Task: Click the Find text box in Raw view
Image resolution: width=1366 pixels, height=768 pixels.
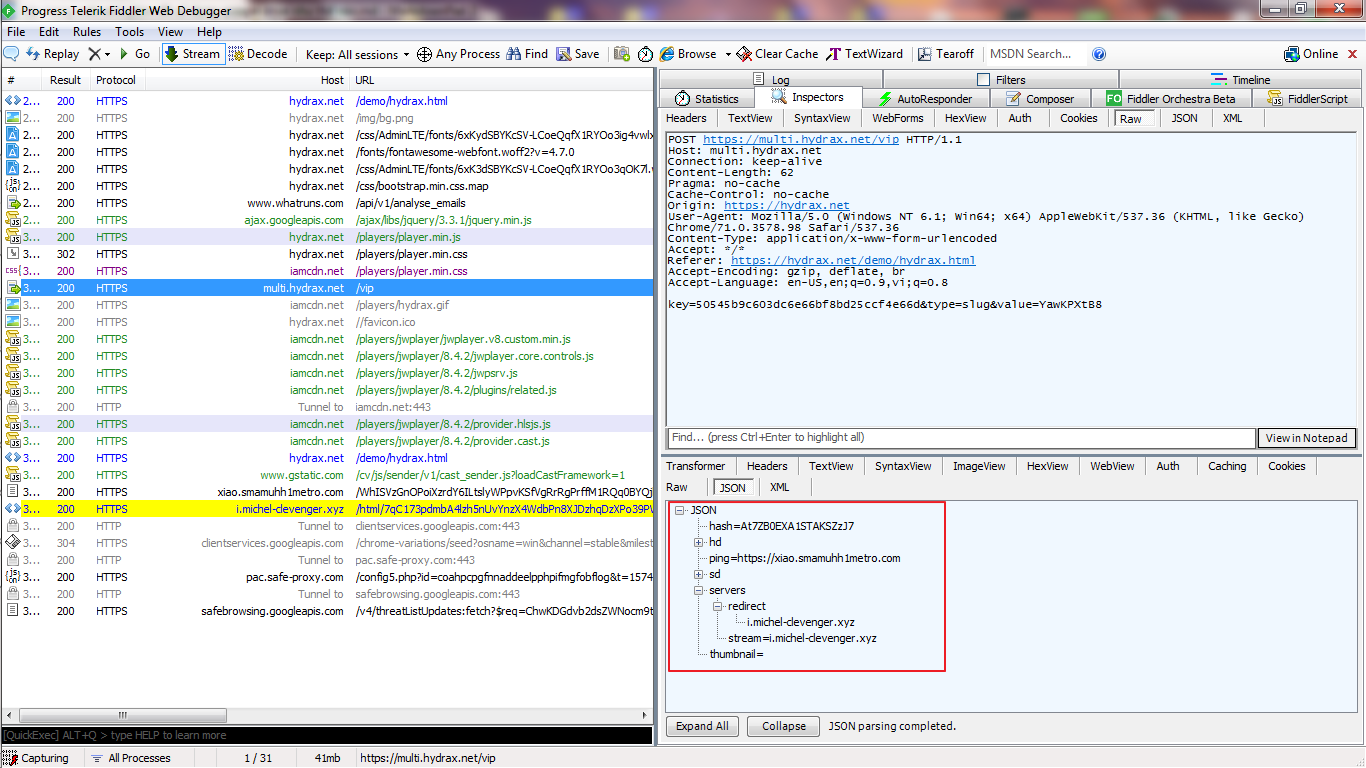Action: pos(961,438)
